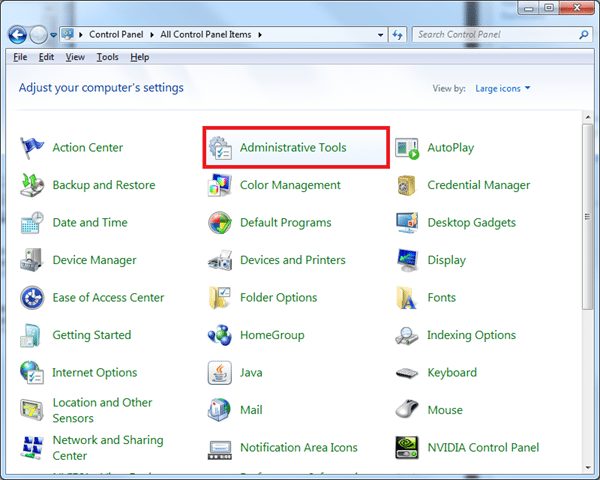Viewport: 600px width, 480px height.
Task: Expand the root breadcrumb arrow before Control Panel
Action: click(x=81, y=35)
